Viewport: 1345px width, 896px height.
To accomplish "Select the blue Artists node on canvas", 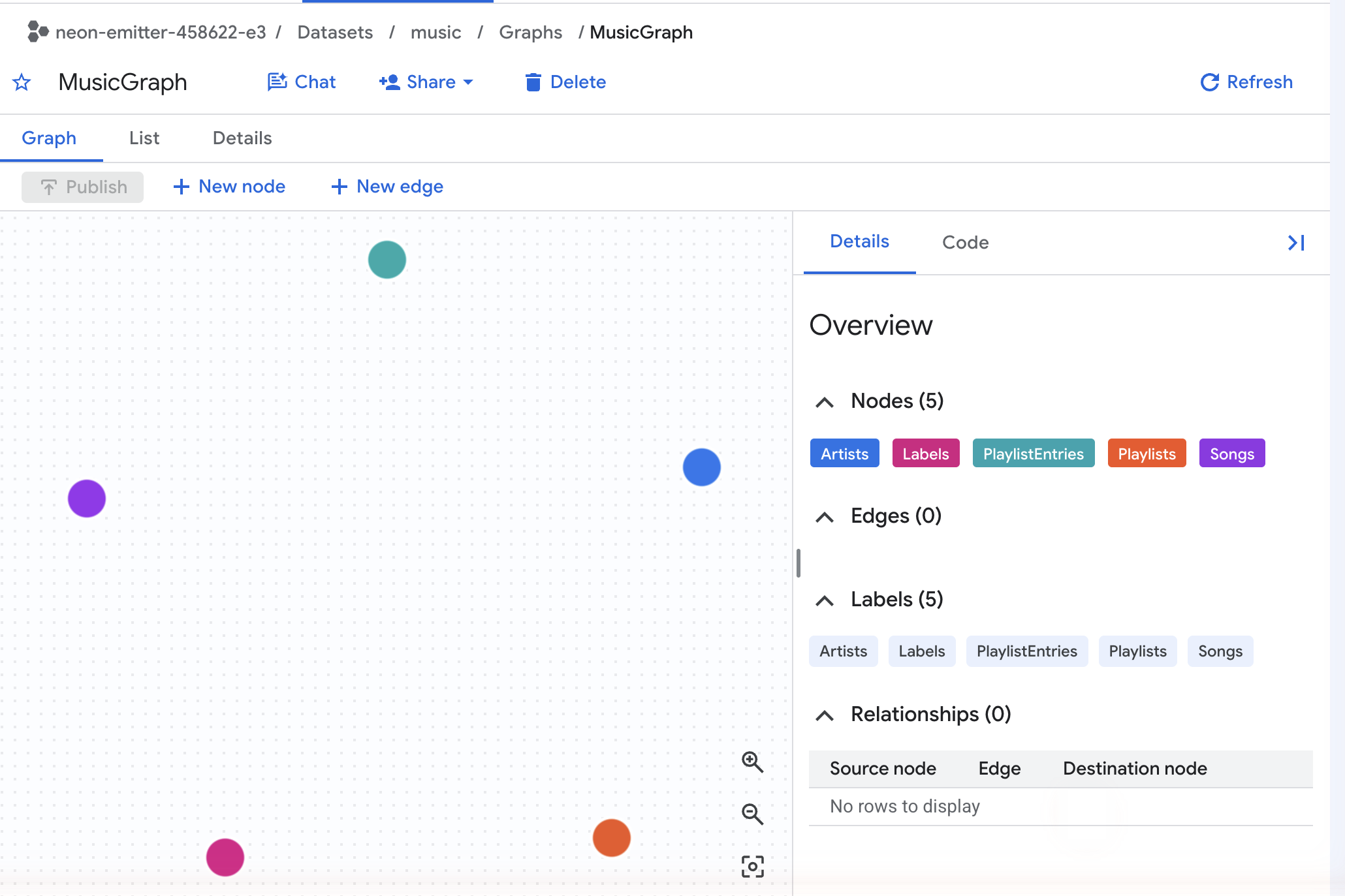I will click(x=702, y=467).
